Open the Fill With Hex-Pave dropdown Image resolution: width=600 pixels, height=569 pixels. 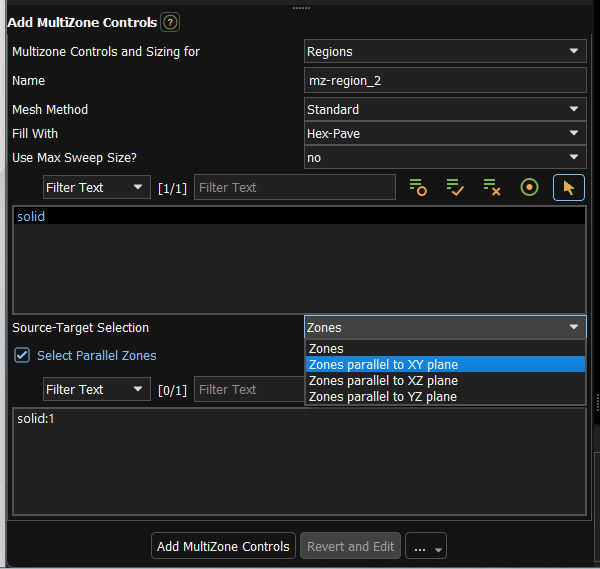tap(444, 133)
